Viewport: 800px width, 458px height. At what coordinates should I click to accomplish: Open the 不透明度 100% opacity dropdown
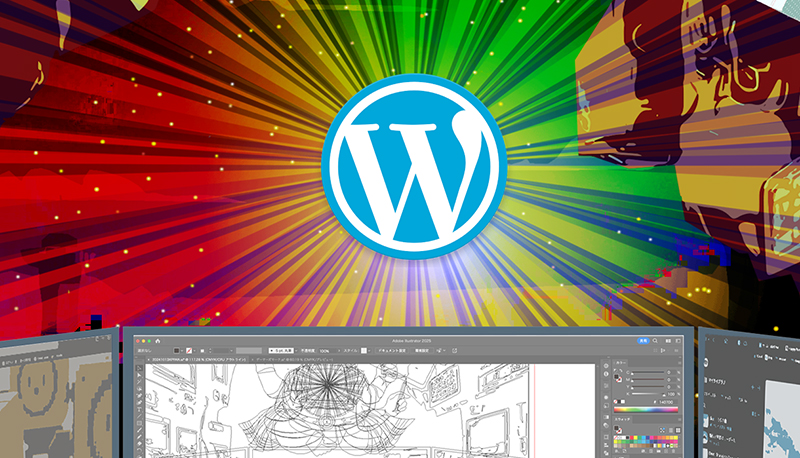point(325,351)
